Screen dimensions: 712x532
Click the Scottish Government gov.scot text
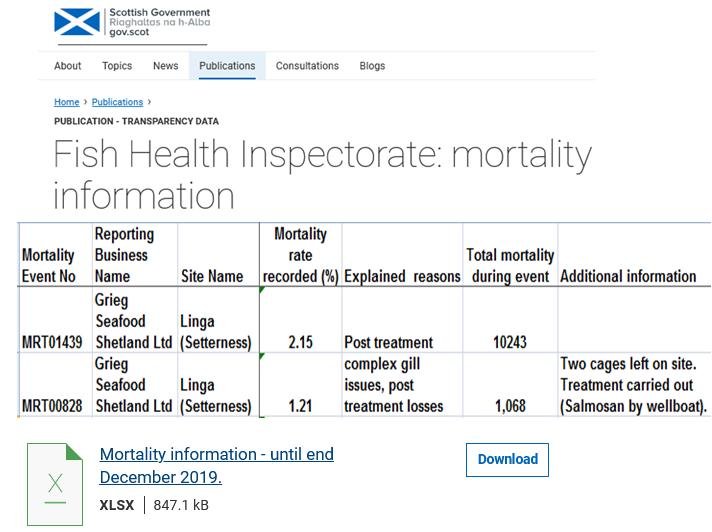coord(159,22)
